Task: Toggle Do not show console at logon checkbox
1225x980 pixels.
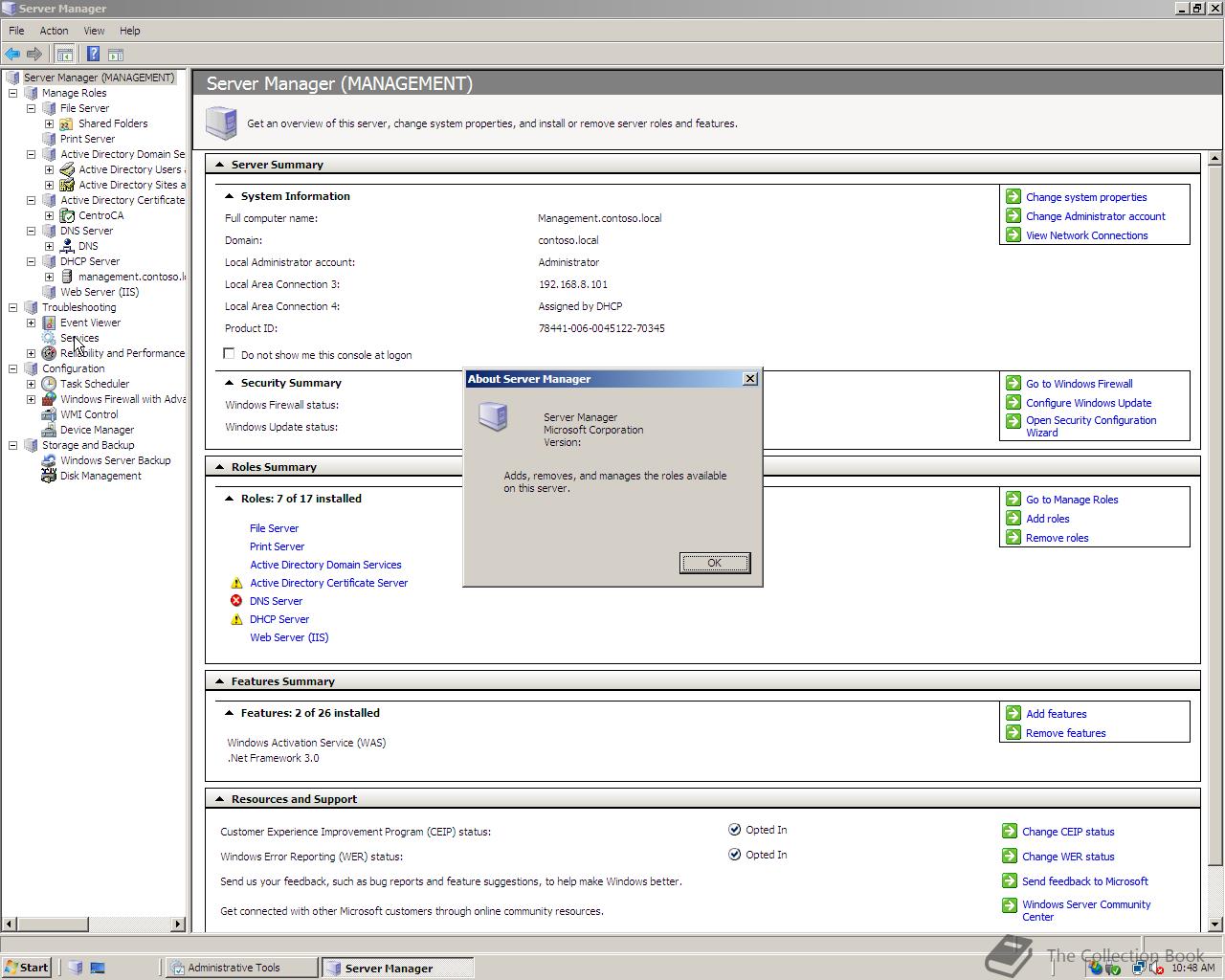Action: click(x=229, y=353)
